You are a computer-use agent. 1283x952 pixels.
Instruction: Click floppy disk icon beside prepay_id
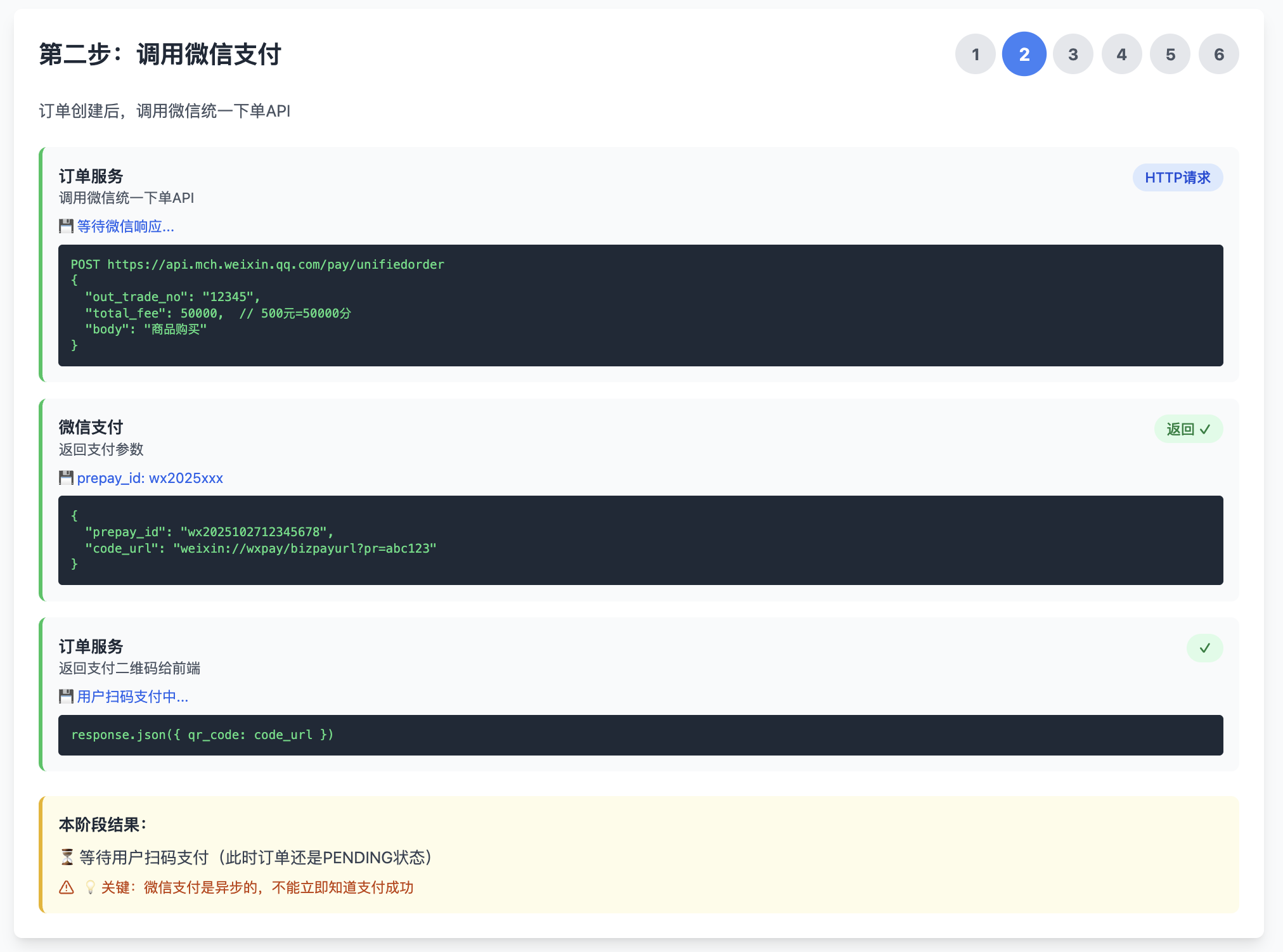tap(66, 478)
